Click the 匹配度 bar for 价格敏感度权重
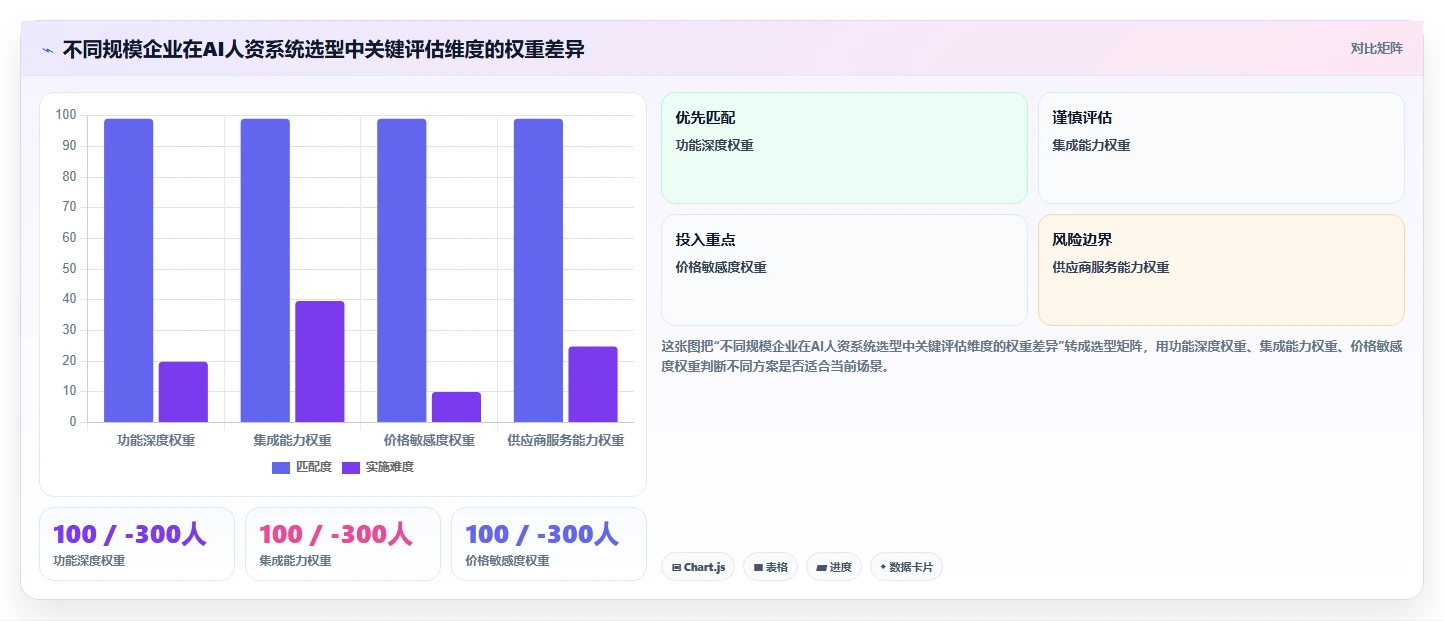Viewport: 1444px width, 621px height. (402, 270)
